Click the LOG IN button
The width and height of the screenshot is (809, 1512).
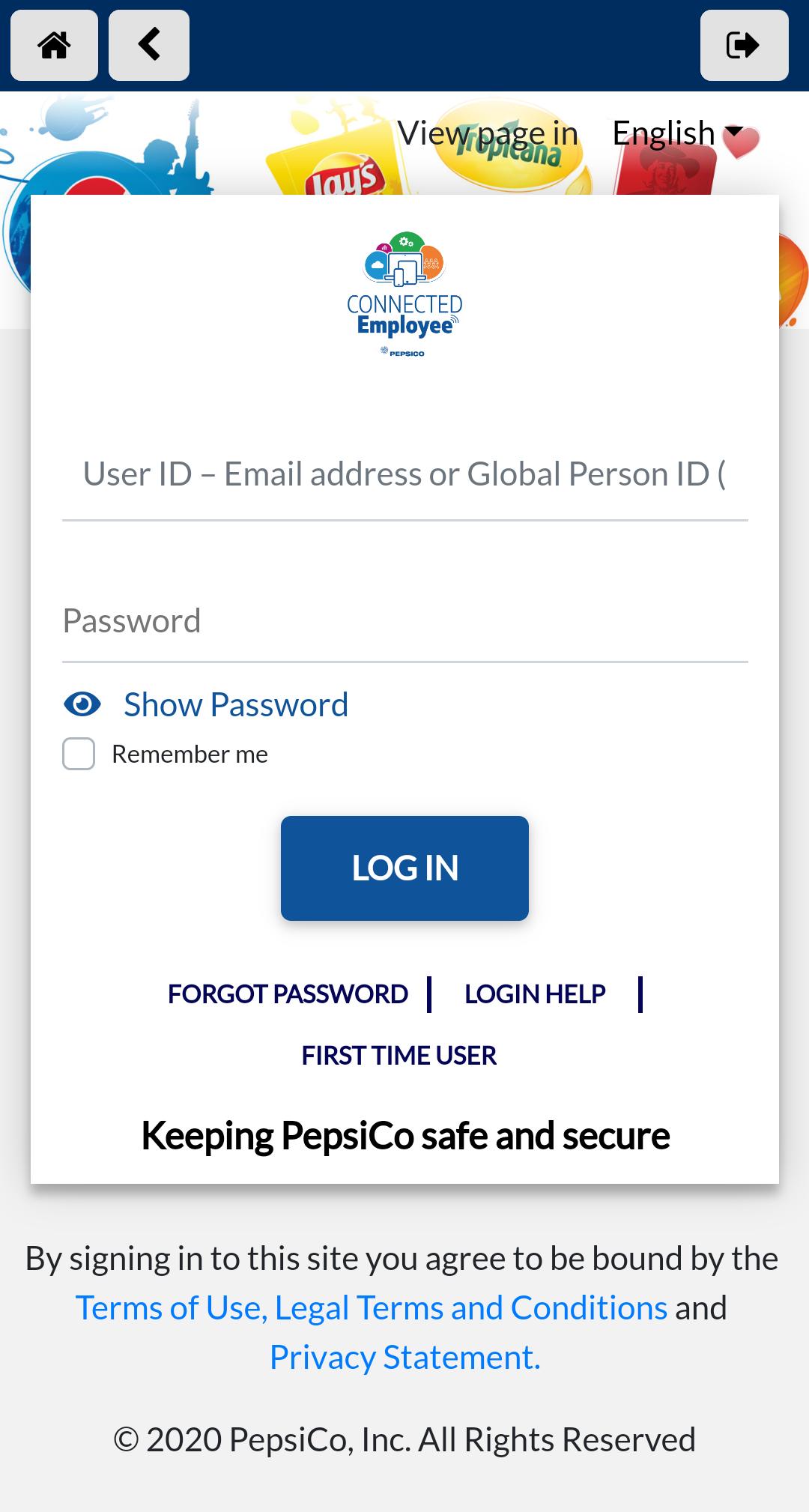(x=404, y=868)
